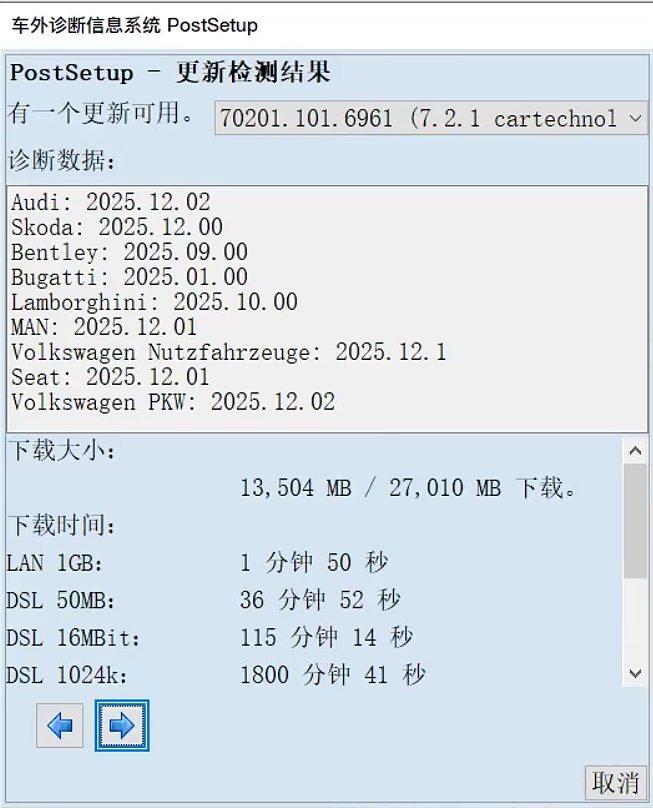Select the Bugatti: 2025.01.00 line
653x808 pixels.
click(129, 277)
